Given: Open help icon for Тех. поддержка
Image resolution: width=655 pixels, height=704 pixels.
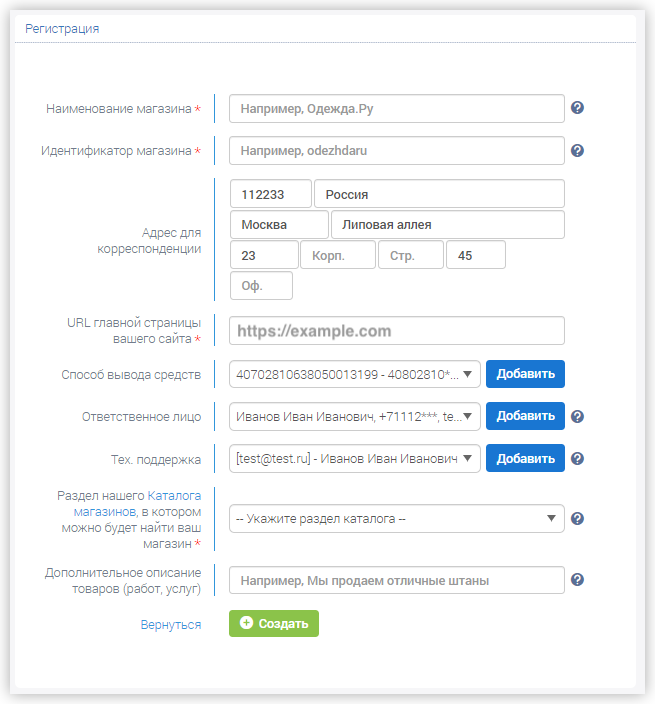Looking at the screenshot, I should click(577, 458).
